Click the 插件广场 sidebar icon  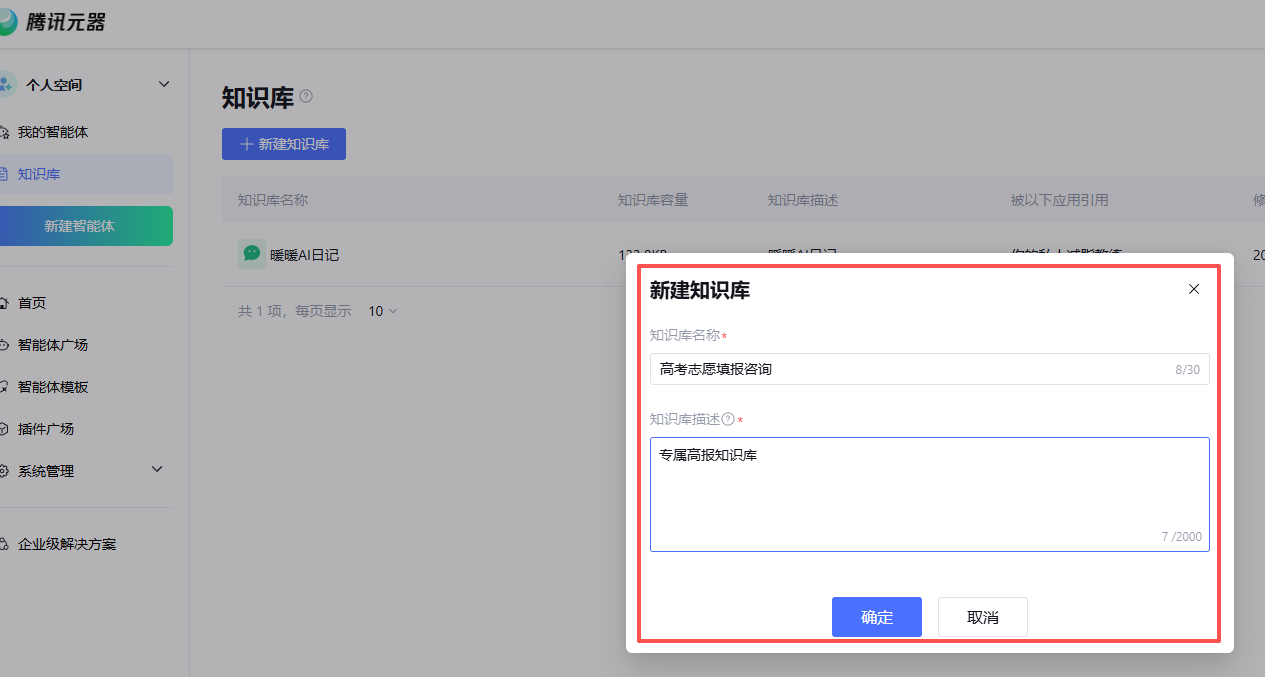click(5, 429)
